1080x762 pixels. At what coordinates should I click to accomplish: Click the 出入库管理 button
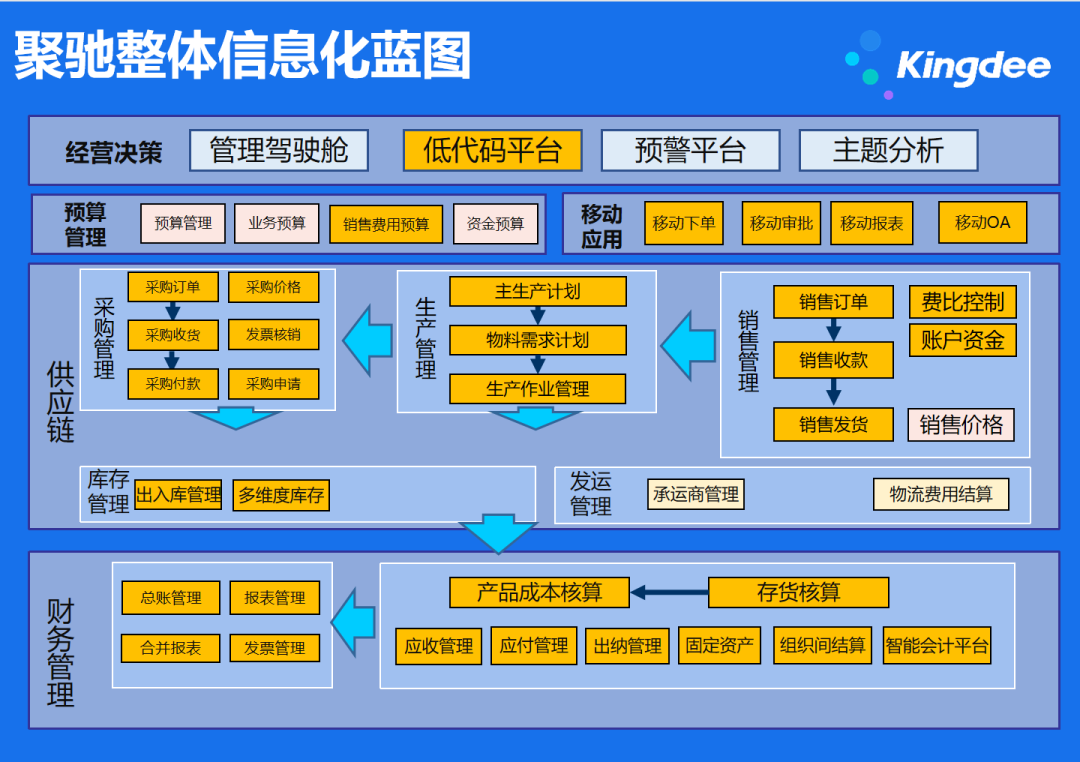tap(180, 494)
